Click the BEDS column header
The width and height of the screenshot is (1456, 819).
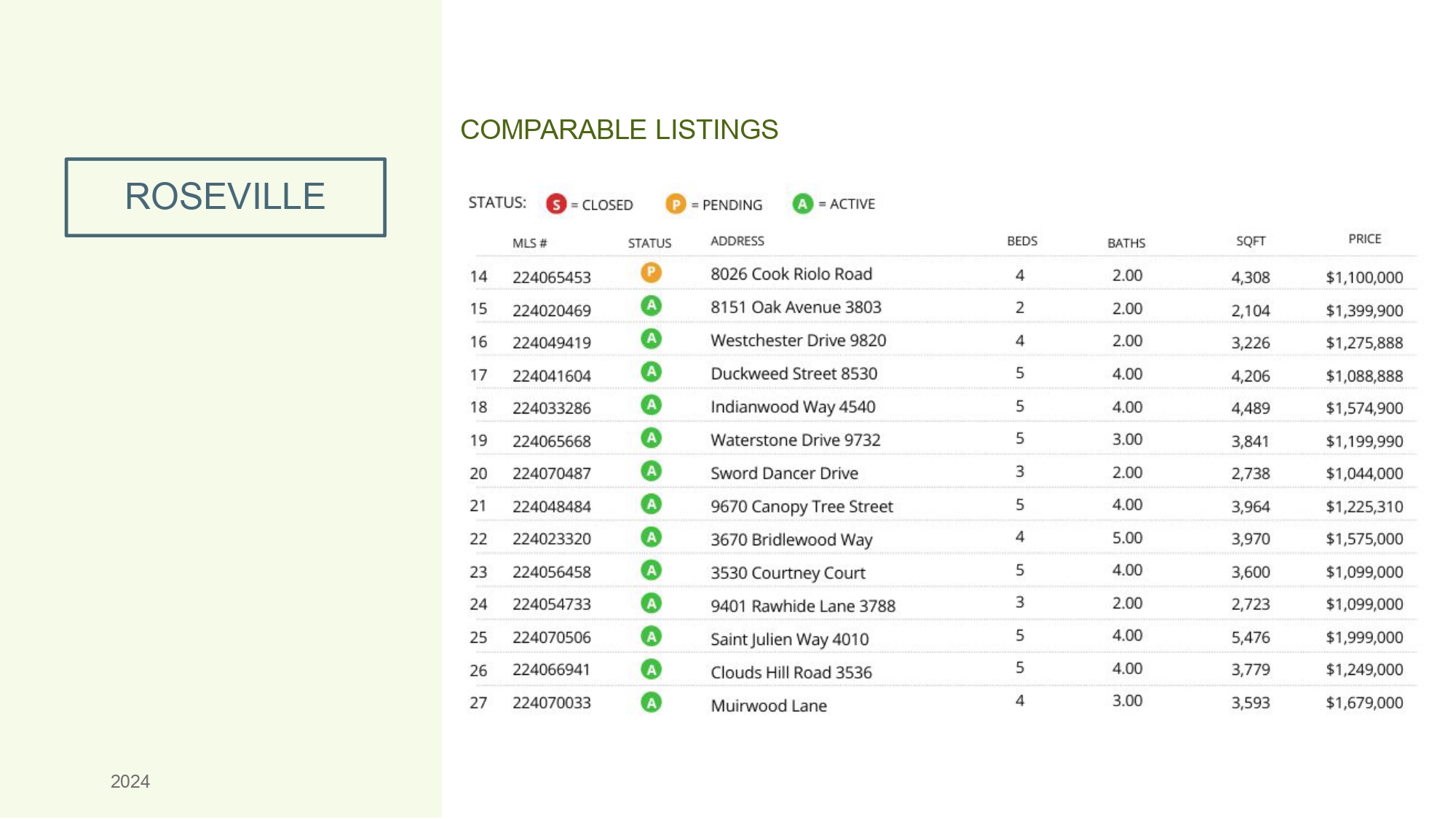tap(1022, 241)
